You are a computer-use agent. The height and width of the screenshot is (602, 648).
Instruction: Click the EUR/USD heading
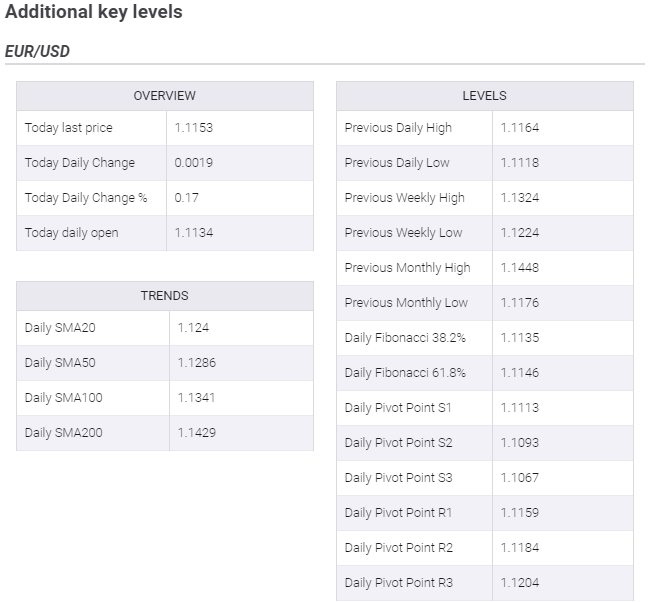[x=37, y=50]
